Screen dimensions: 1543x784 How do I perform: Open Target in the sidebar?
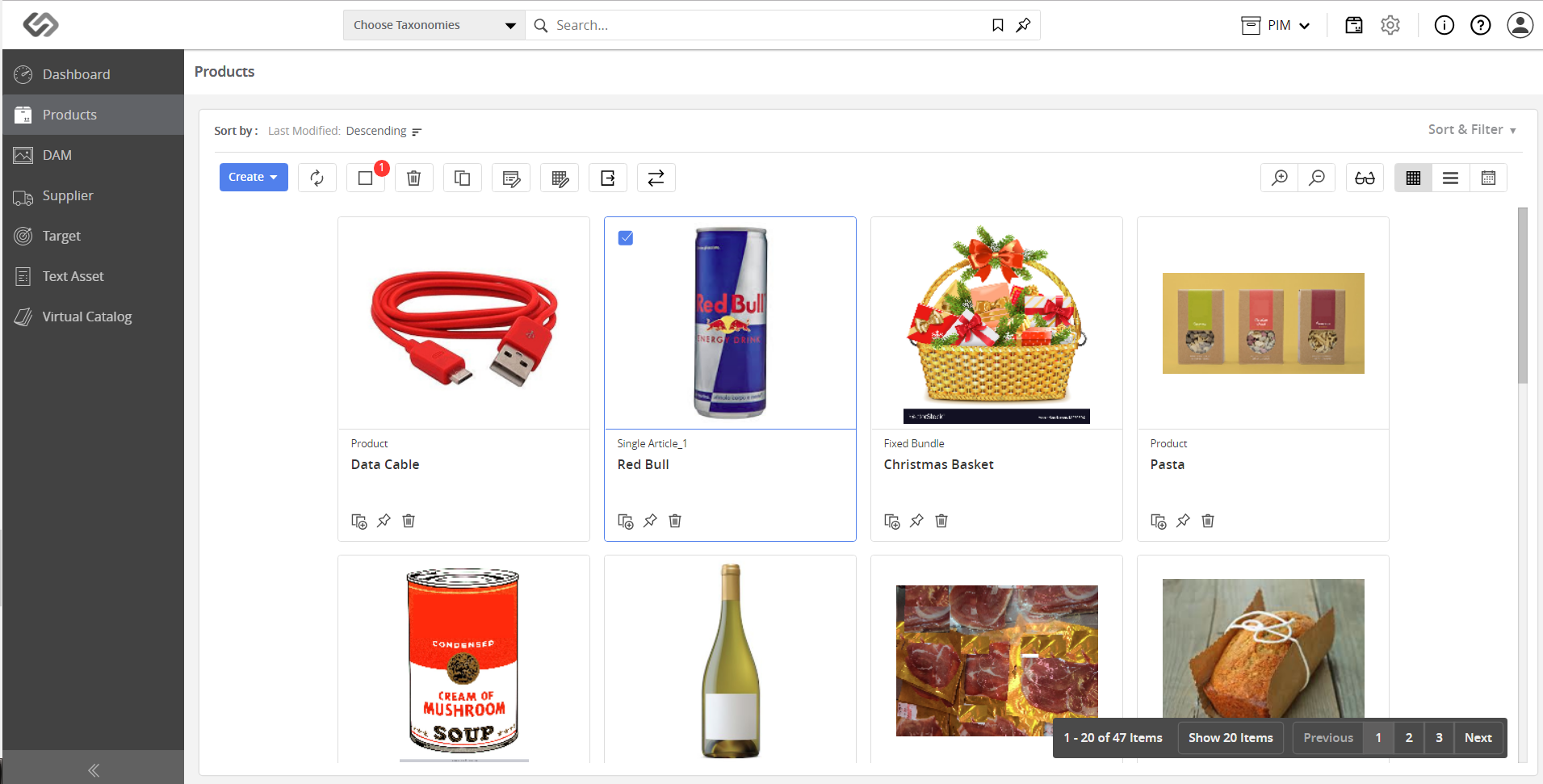click(94, 236)
